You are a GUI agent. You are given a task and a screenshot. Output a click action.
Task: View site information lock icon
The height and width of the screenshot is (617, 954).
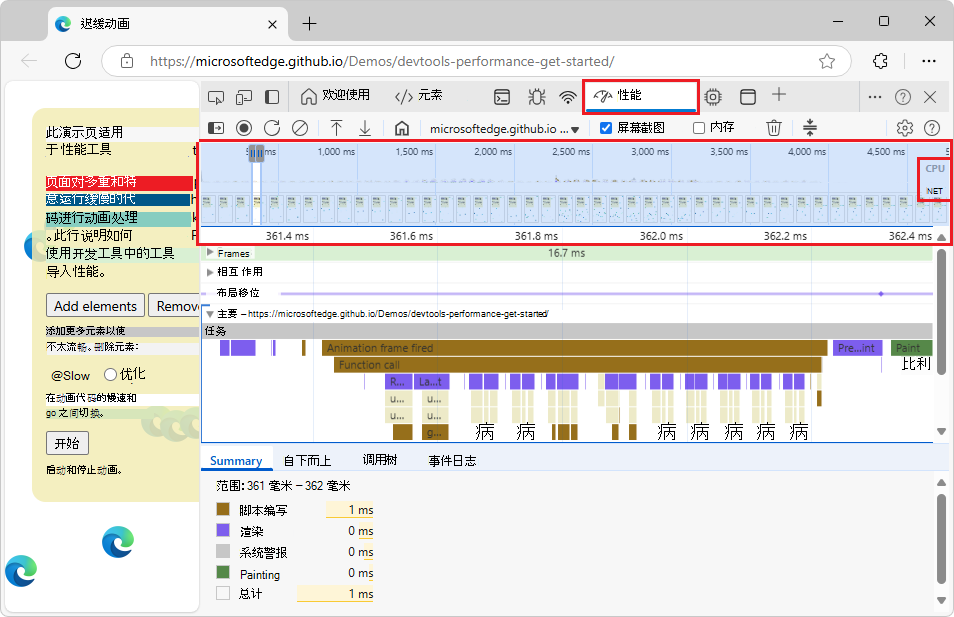(127, 61)
